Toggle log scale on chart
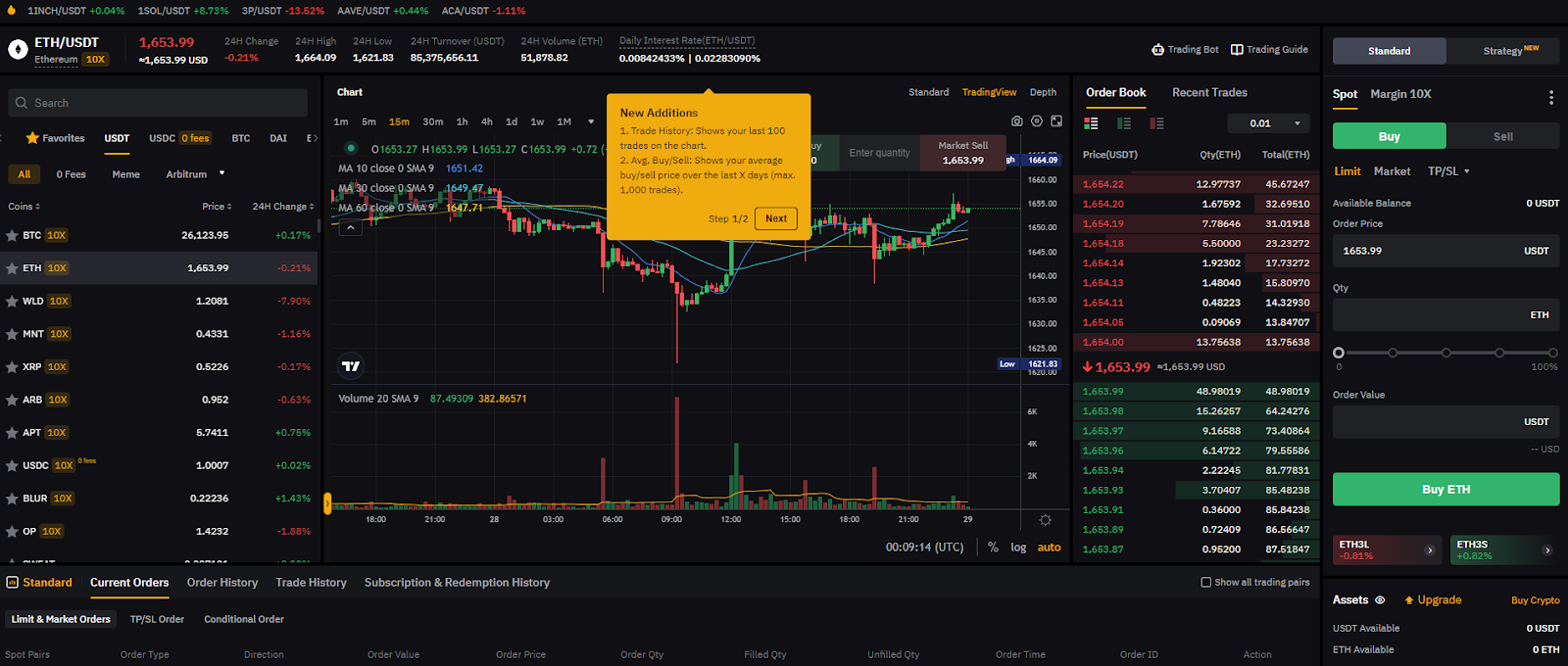Viewport: 1568px width, 666px height. pyautogui.click(x=1018, y=547)
